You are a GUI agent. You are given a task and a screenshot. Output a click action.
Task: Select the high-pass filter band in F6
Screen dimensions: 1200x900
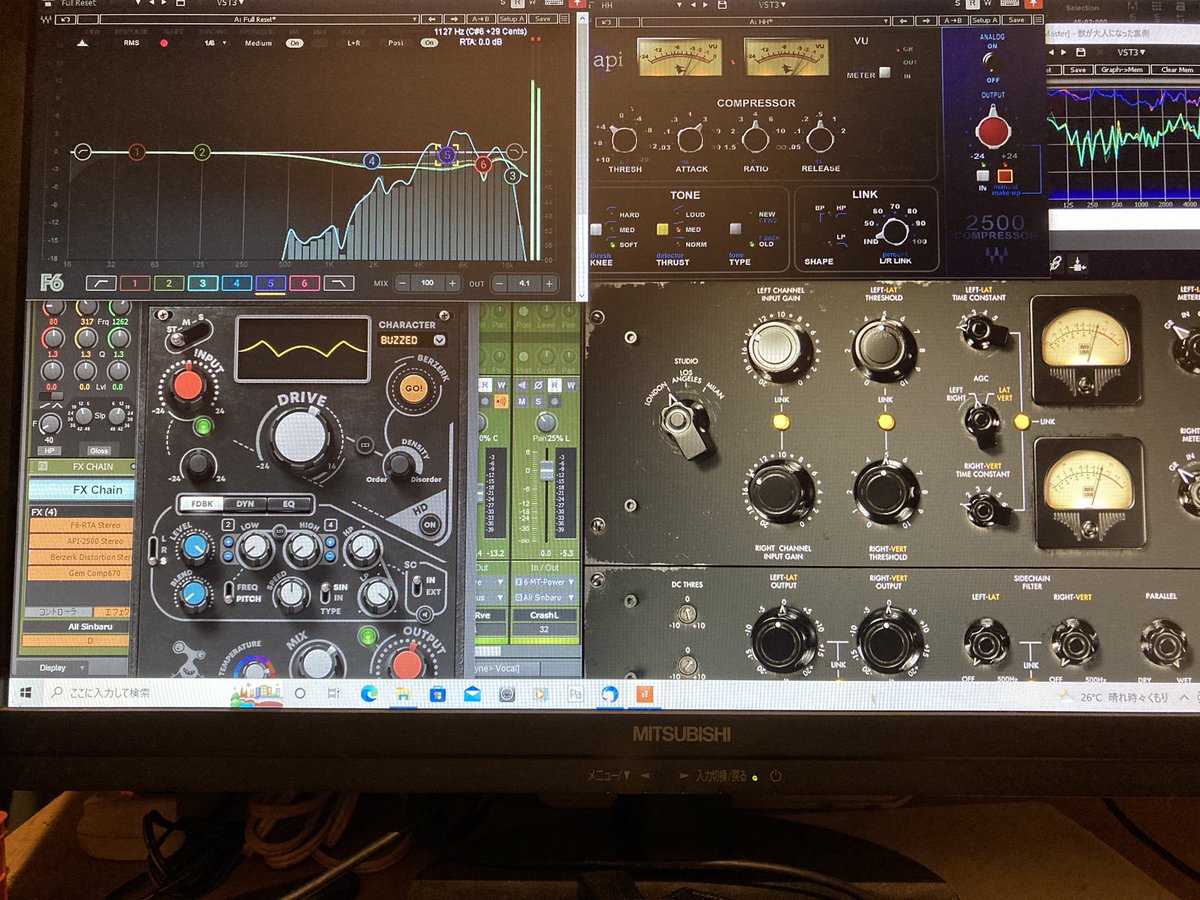coord(102,283)
